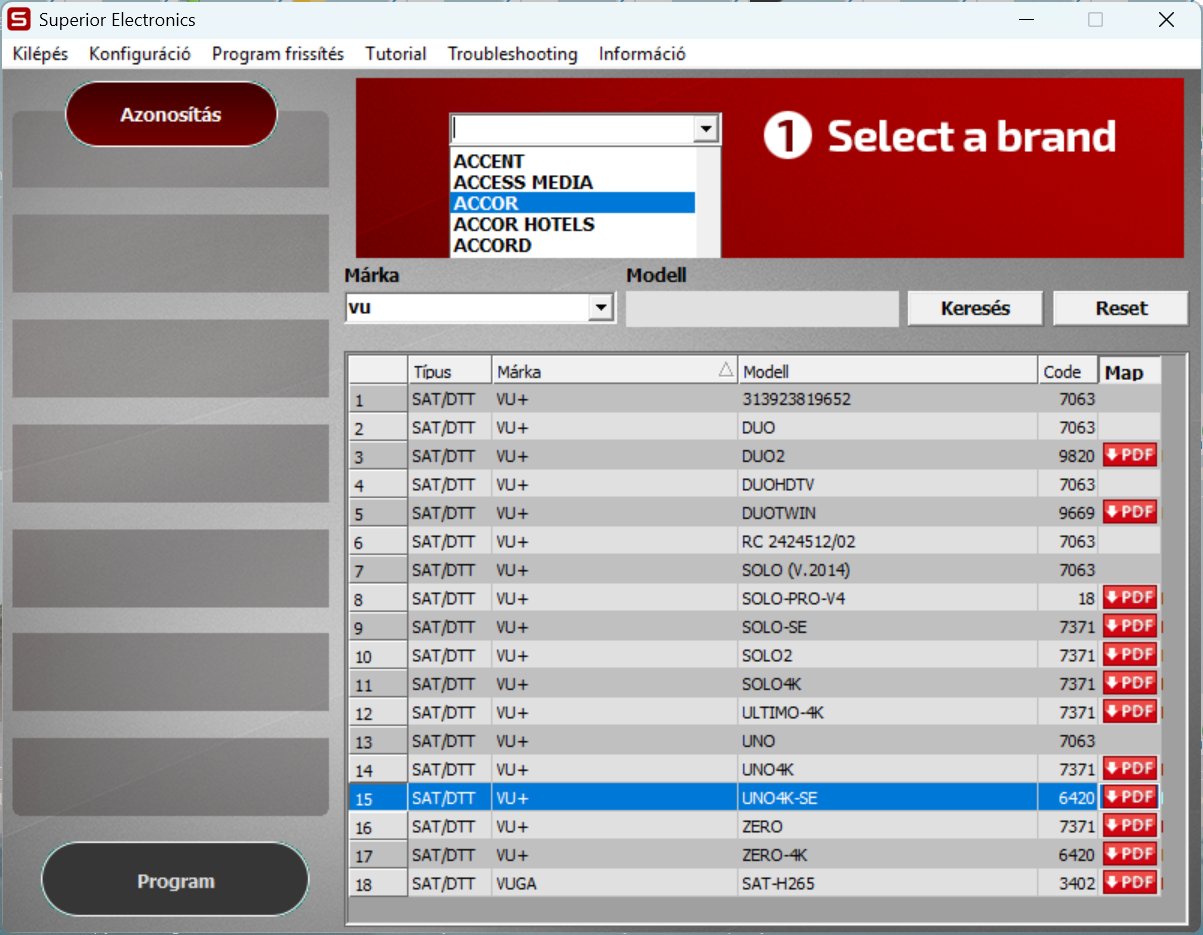Open the Információ menu
Image resolution: width=1203 pixels, height=935 pixels.
coord(642,54)
